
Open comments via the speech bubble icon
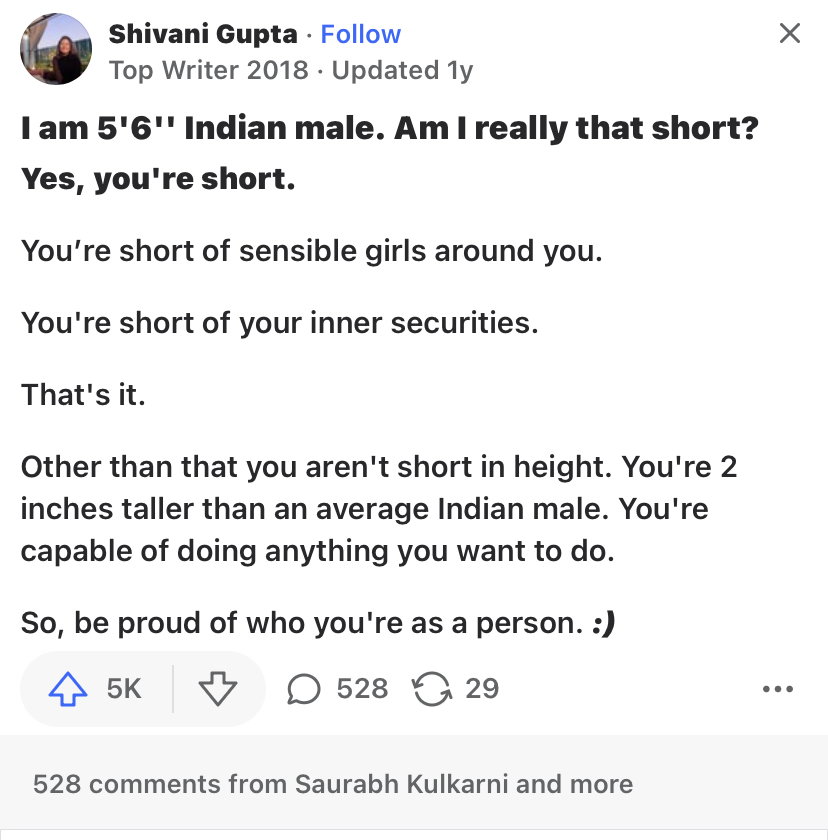[304, 689]
